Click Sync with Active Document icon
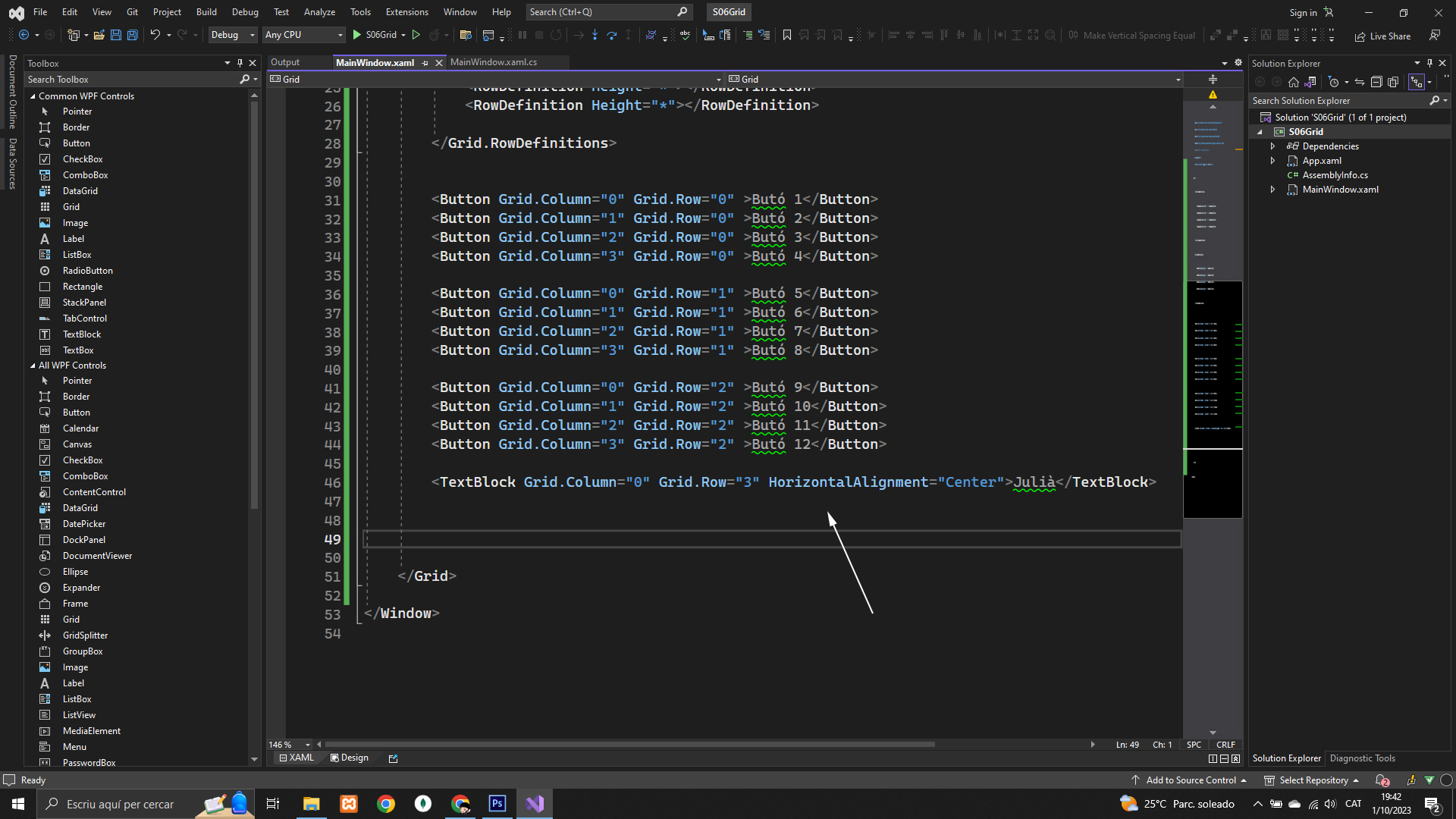This screenshot has height=819, width=1456. pyautogui.click(x=1360, y=82)
